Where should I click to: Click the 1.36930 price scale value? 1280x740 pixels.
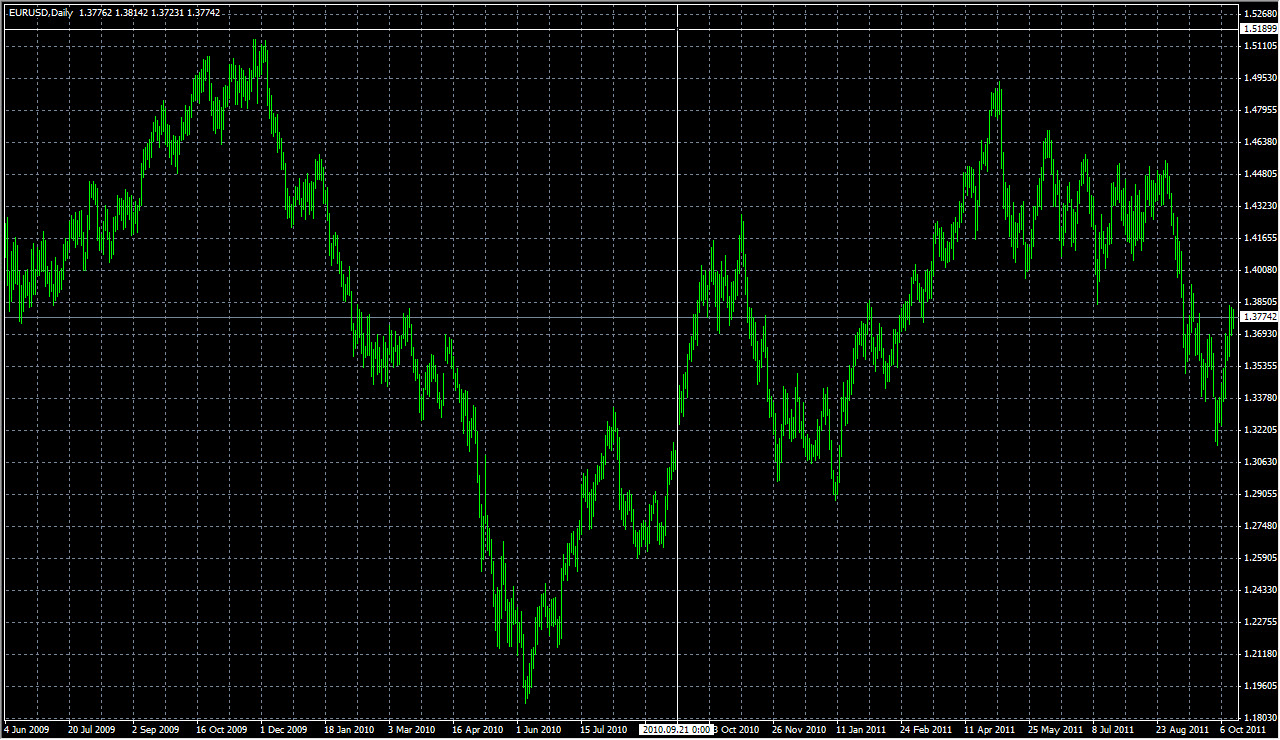(x=1261, y=334)
